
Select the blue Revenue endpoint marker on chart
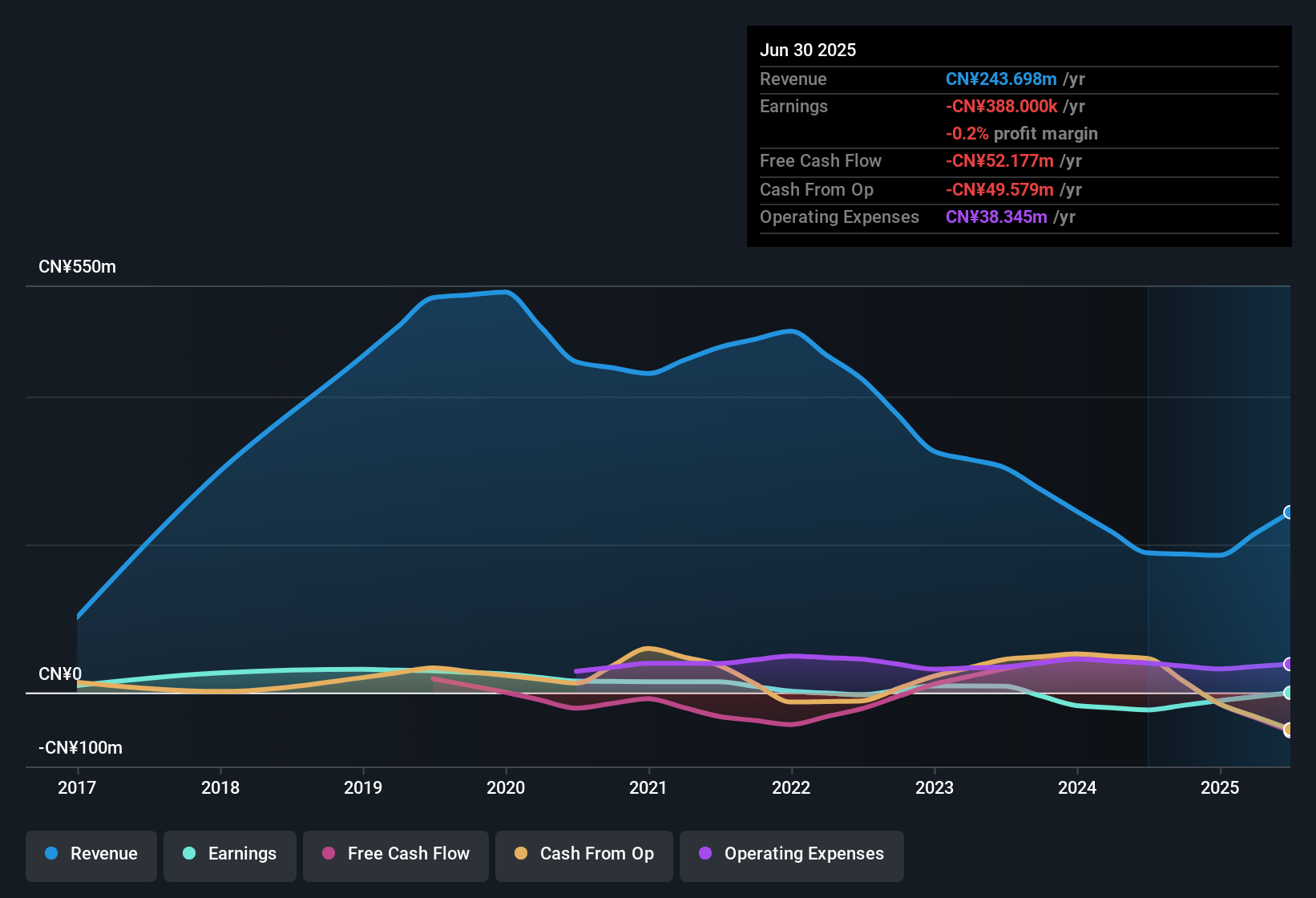(x=1290, y=512)
